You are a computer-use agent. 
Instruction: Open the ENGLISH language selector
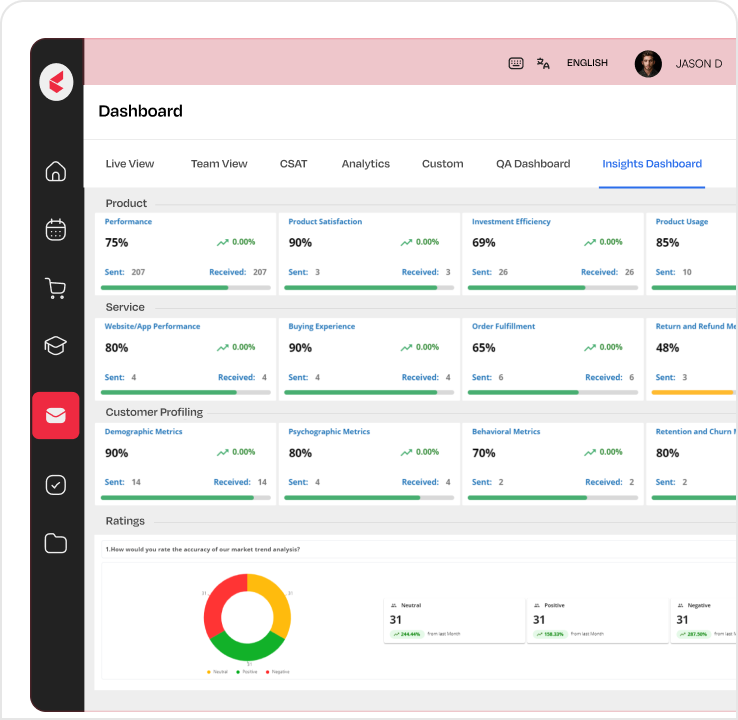coord(587,63)
